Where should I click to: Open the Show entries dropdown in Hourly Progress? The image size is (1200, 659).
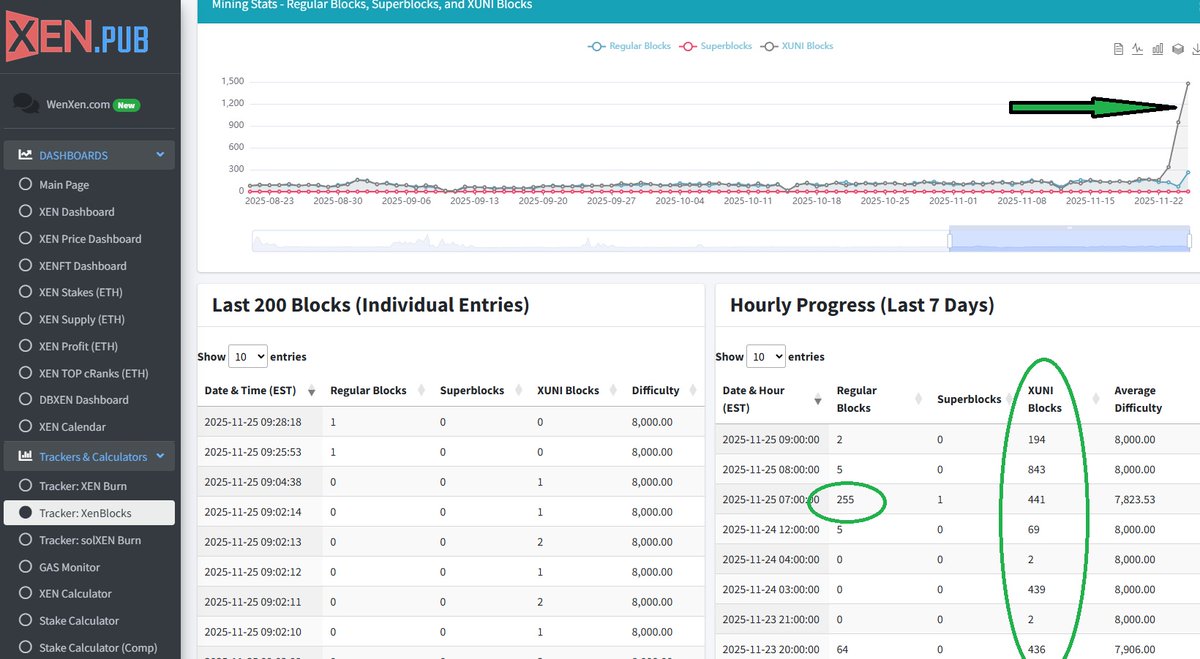click(x=766, y=356)
